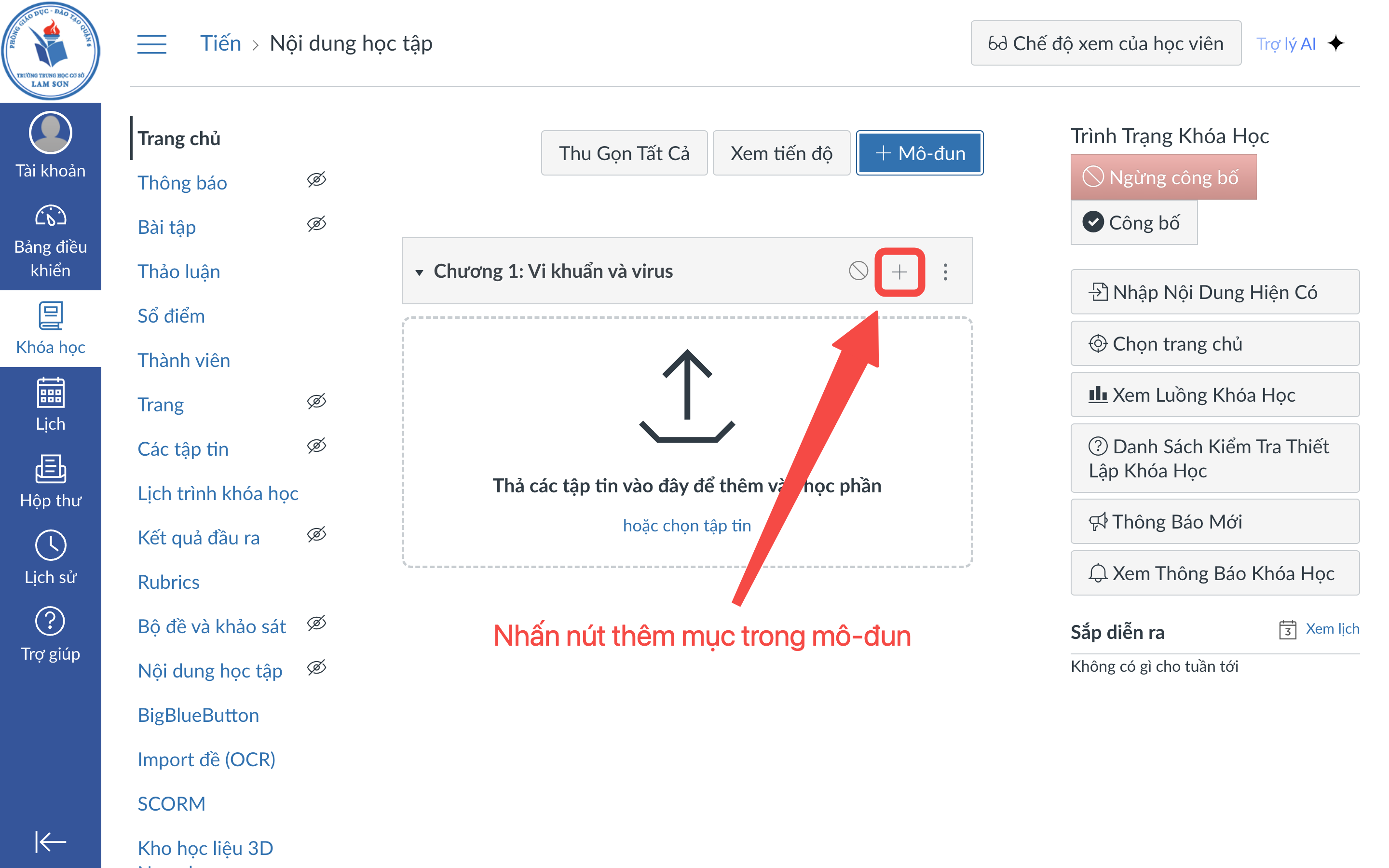
Task: Open Kho học liệu 3D link
Action: tap(205, 848)
